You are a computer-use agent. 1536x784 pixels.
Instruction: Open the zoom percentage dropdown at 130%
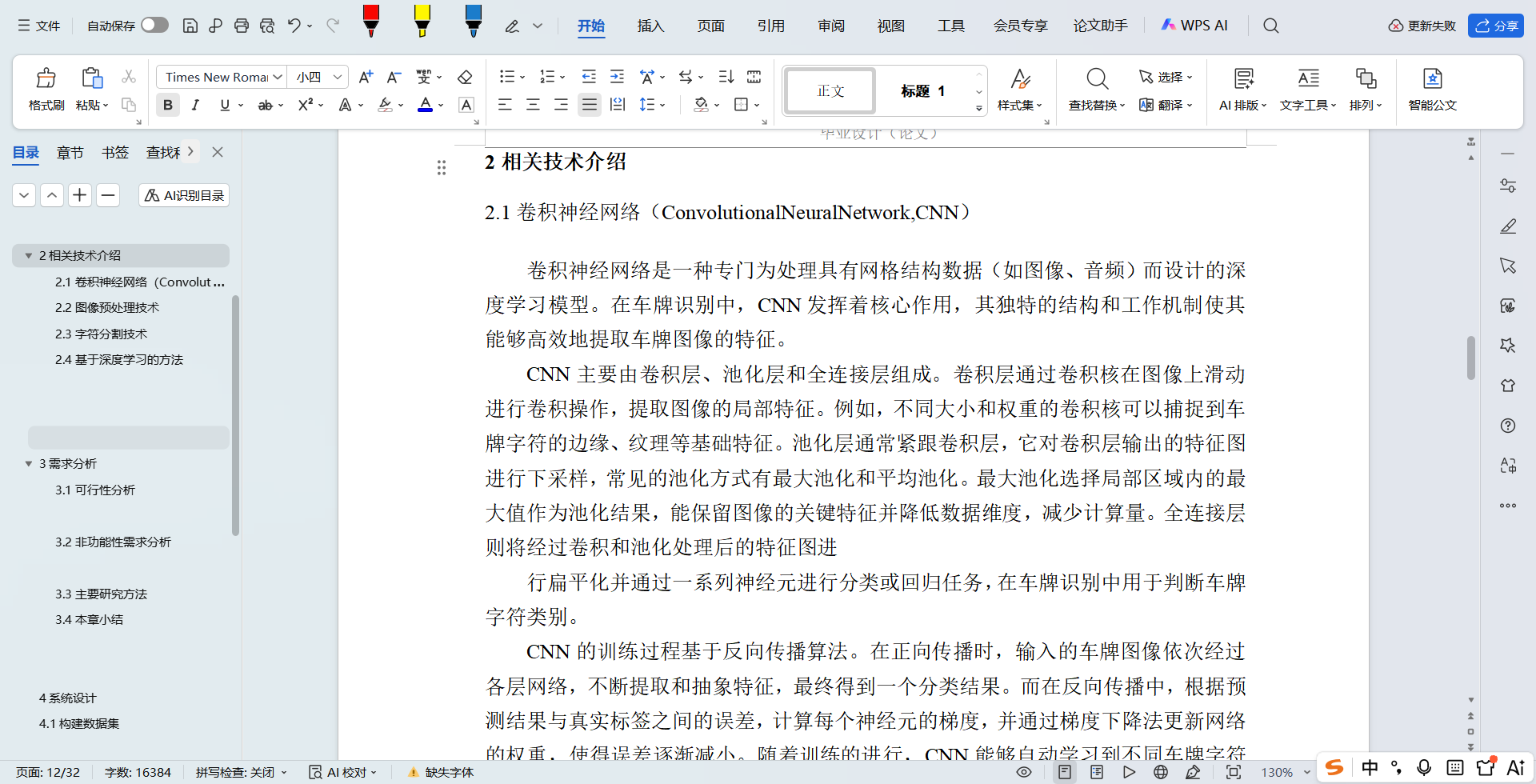[x=1306, y=773]
